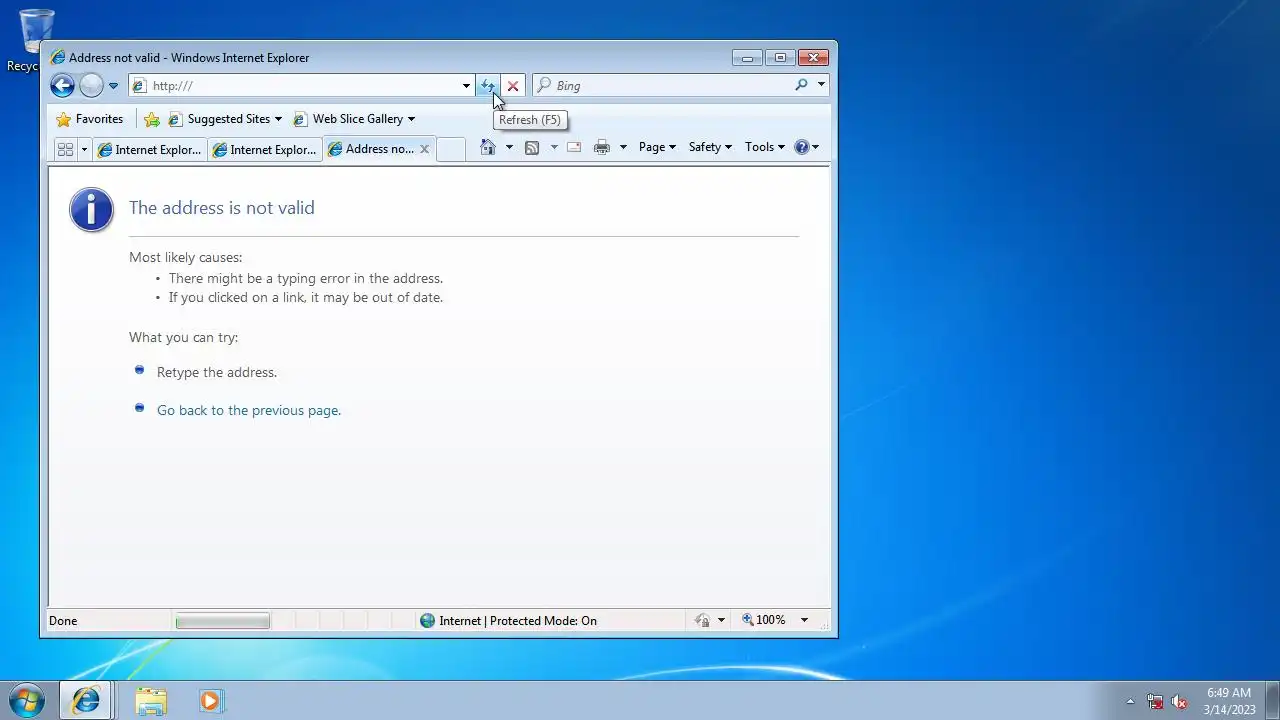
Task: Click the IE logo in the title bar
Action: click(58, 58)
